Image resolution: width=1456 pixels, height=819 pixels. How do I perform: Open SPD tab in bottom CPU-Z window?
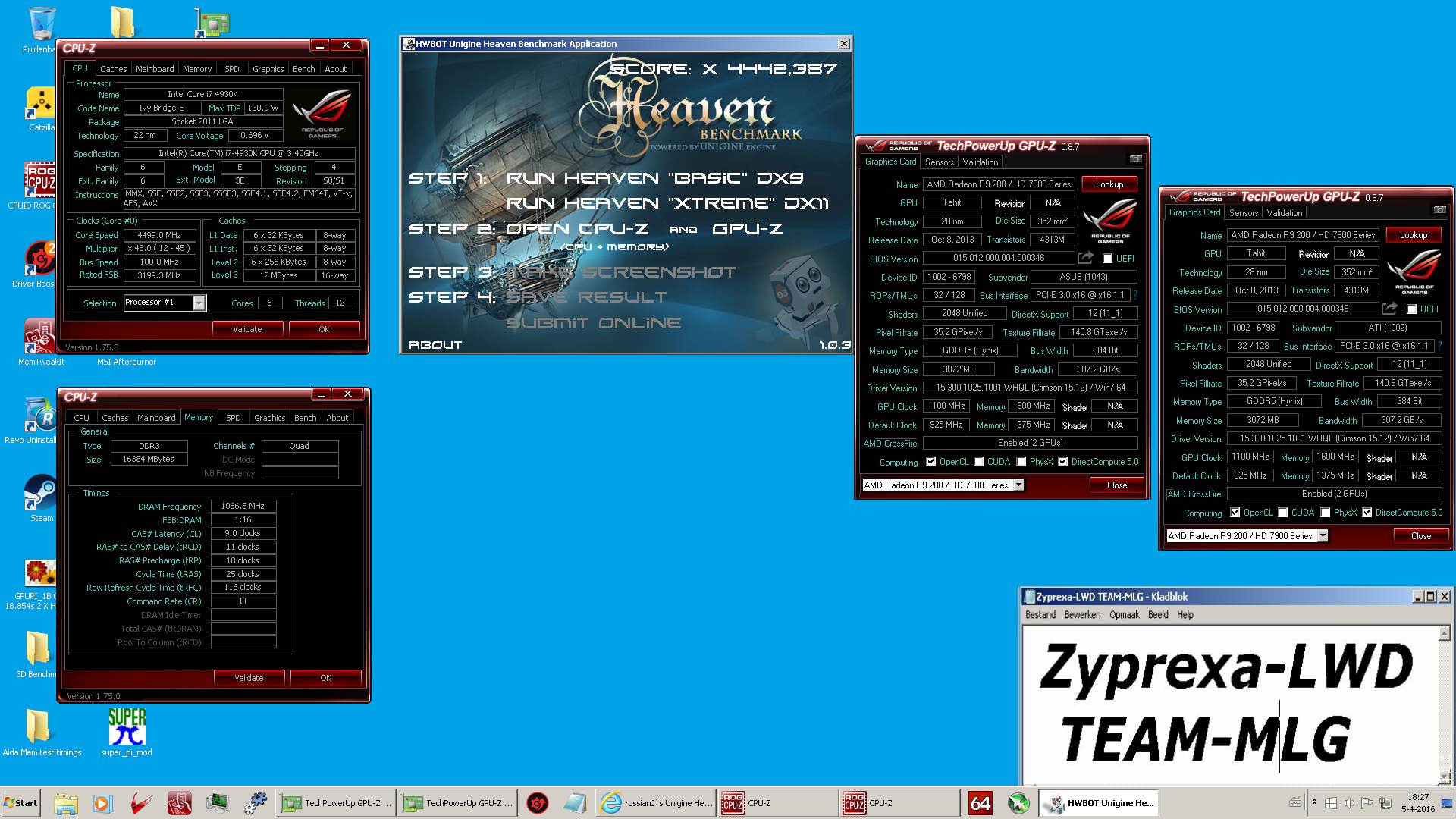(x=234, y=418)
